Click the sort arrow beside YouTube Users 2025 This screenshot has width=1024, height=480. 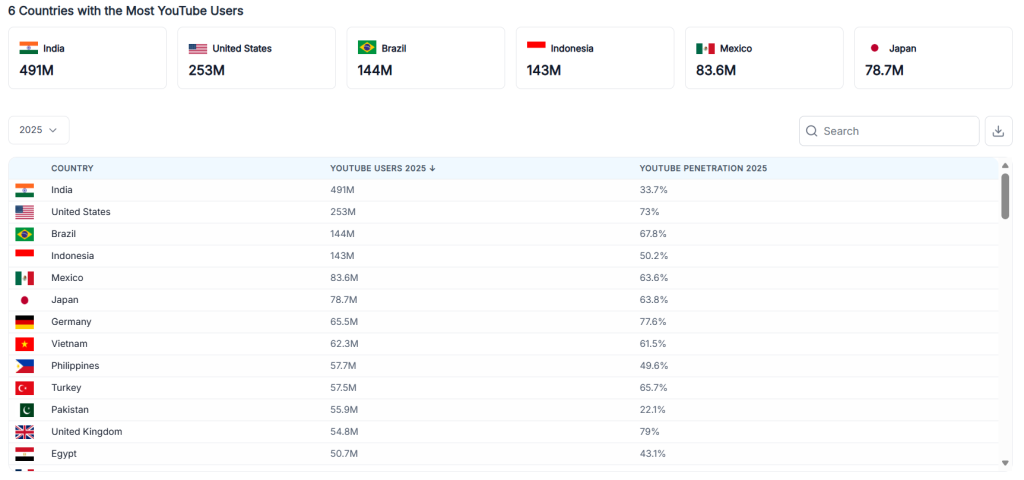[432, 168]
